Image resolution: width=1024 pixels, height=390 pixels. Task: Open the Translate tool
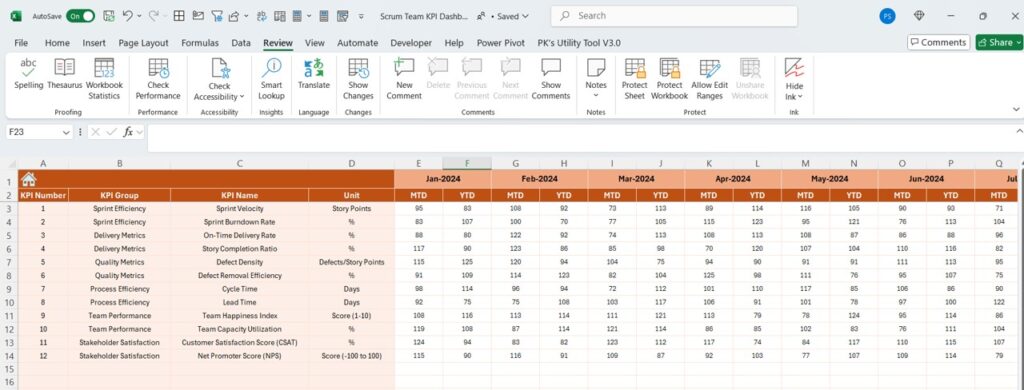313,73
